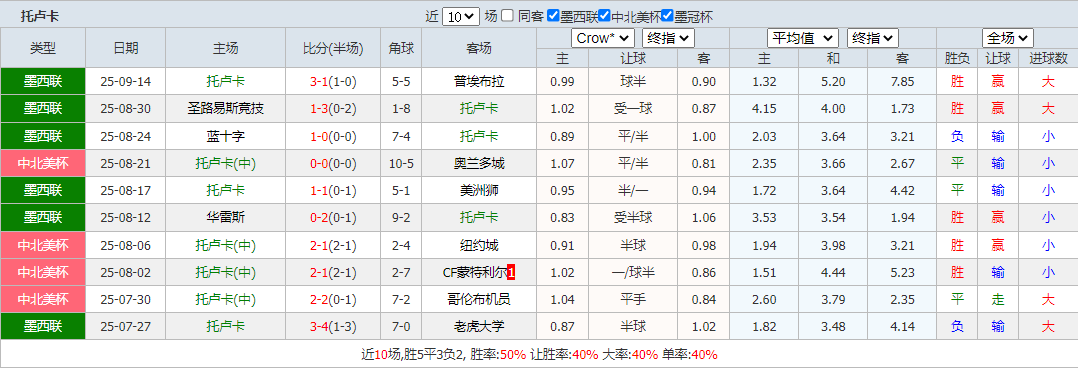Open team 纽约城
Viewport: 1078px width, 371px height.
pyautogui.click(x=479, y=245)
